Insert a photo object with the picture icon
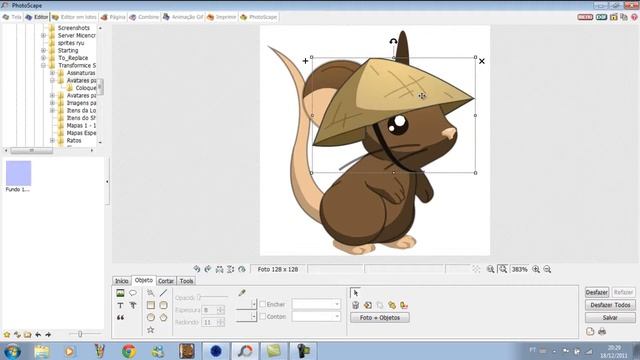Viewport: 640px width, 360px height. click(120, 293)
